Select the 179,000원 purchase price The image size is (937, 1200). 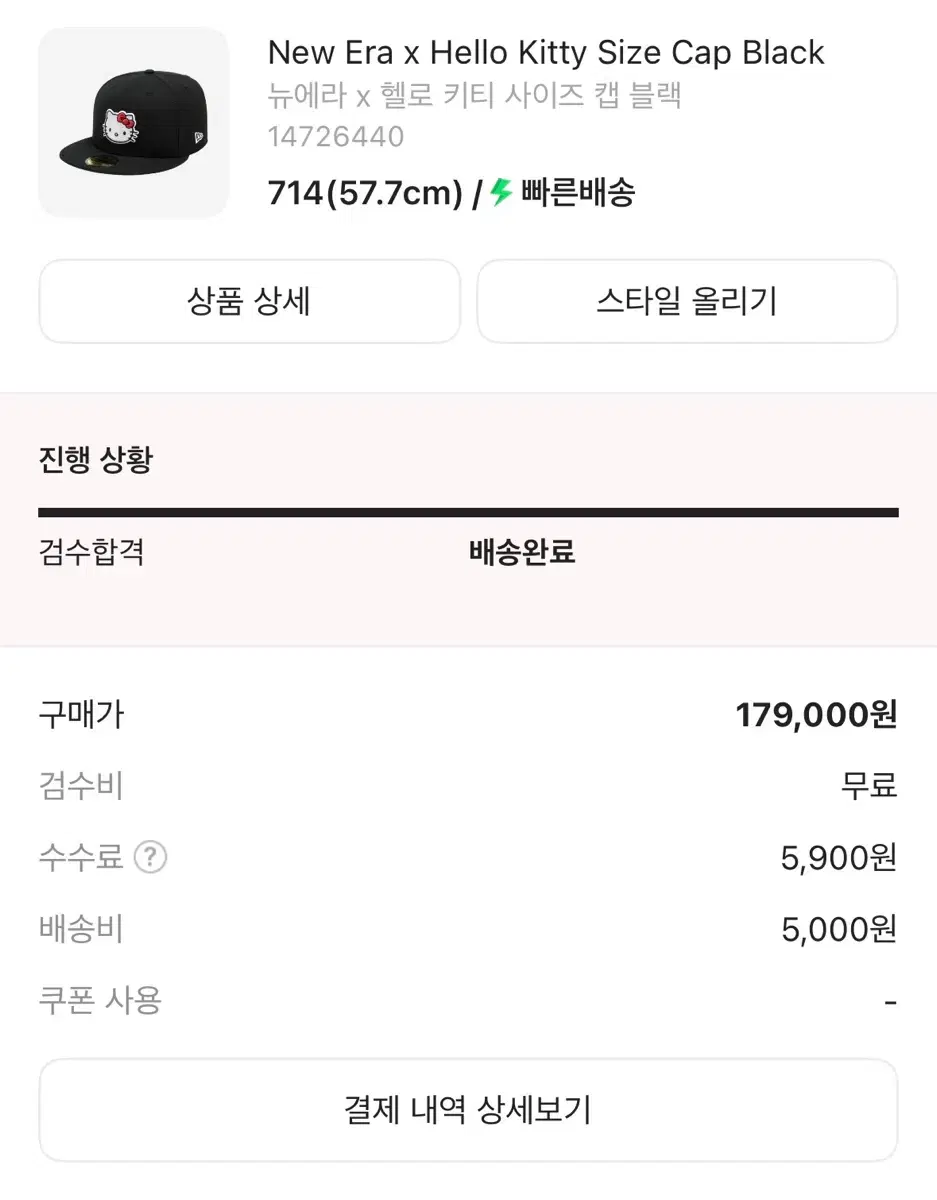click(816, 715)
